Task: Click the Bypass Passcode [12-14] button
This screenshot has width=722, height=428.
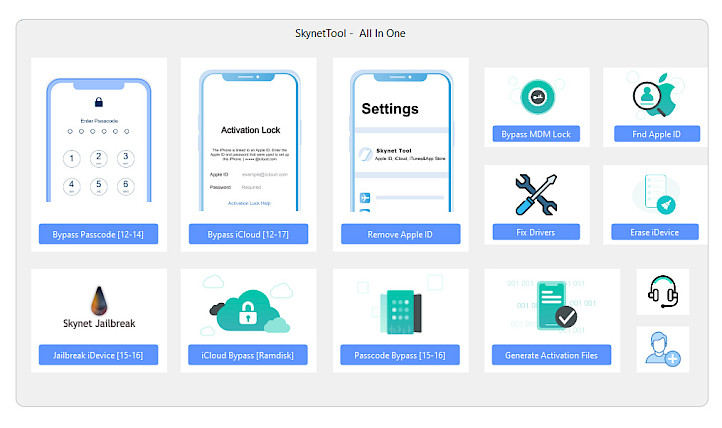Action: click(98, 234)
